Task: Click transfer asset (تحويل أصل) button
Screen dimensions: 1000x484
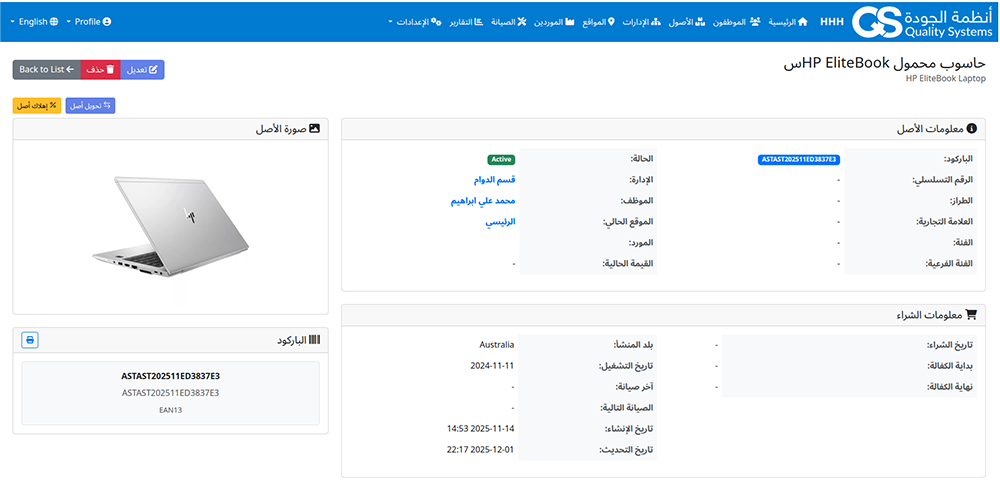Action: (x=90, y=105)
